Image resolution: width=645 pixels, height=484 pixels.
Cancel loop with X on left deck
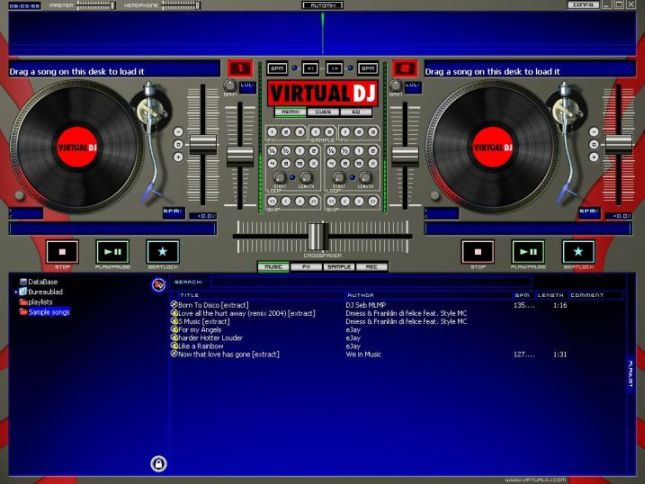pos(313,163)
